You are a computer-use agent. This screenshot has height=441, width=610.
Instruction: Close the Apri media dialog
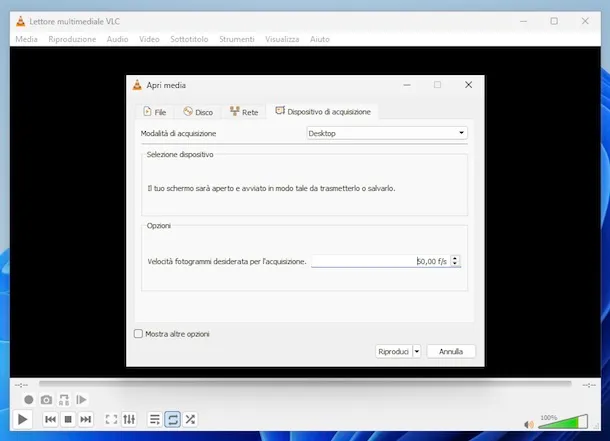468,85
